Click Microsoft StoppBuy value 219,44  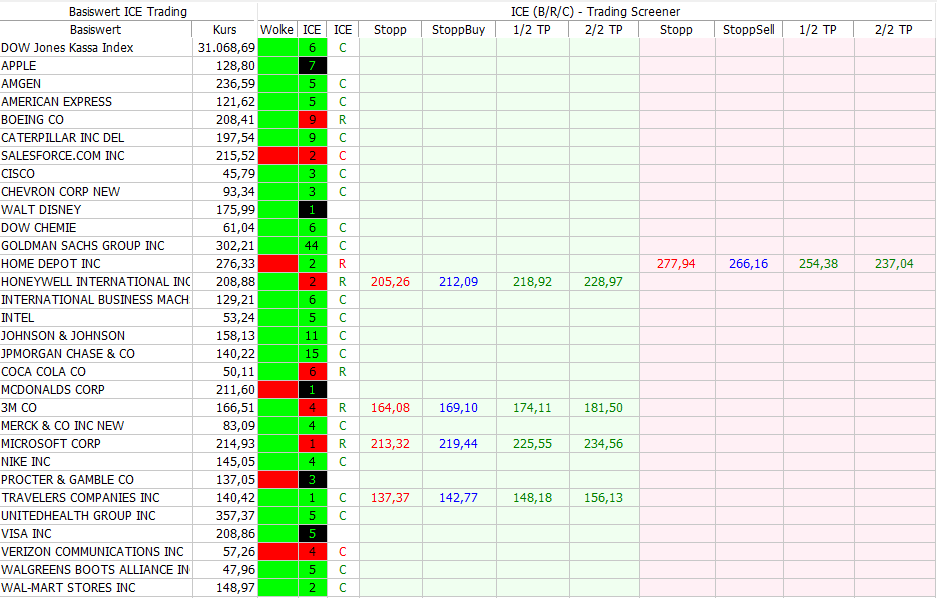458,444
